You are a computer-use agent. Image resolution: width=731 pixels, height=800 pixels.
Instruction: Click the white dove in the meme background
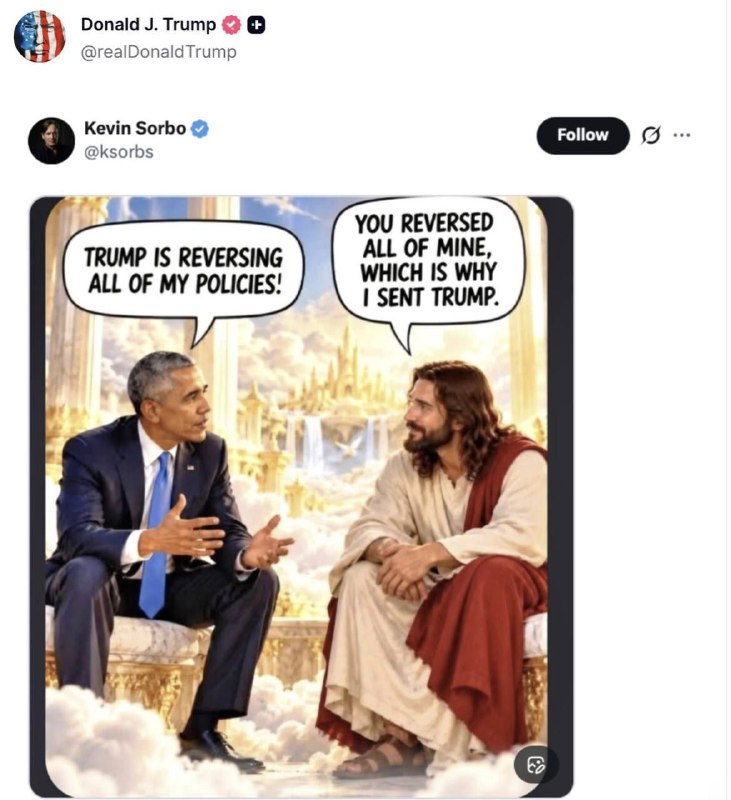pyautogui.click(x=349, y=448)
